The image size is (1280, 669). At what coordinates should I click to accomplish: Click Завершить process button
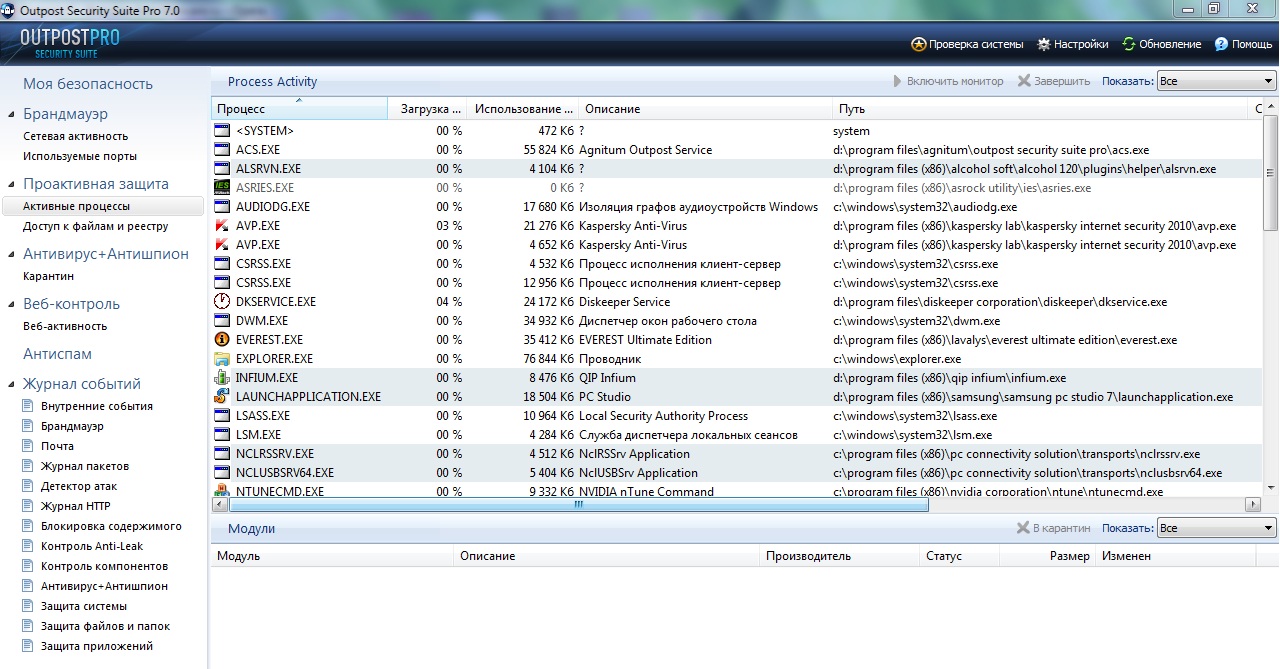coord(1054,81)
